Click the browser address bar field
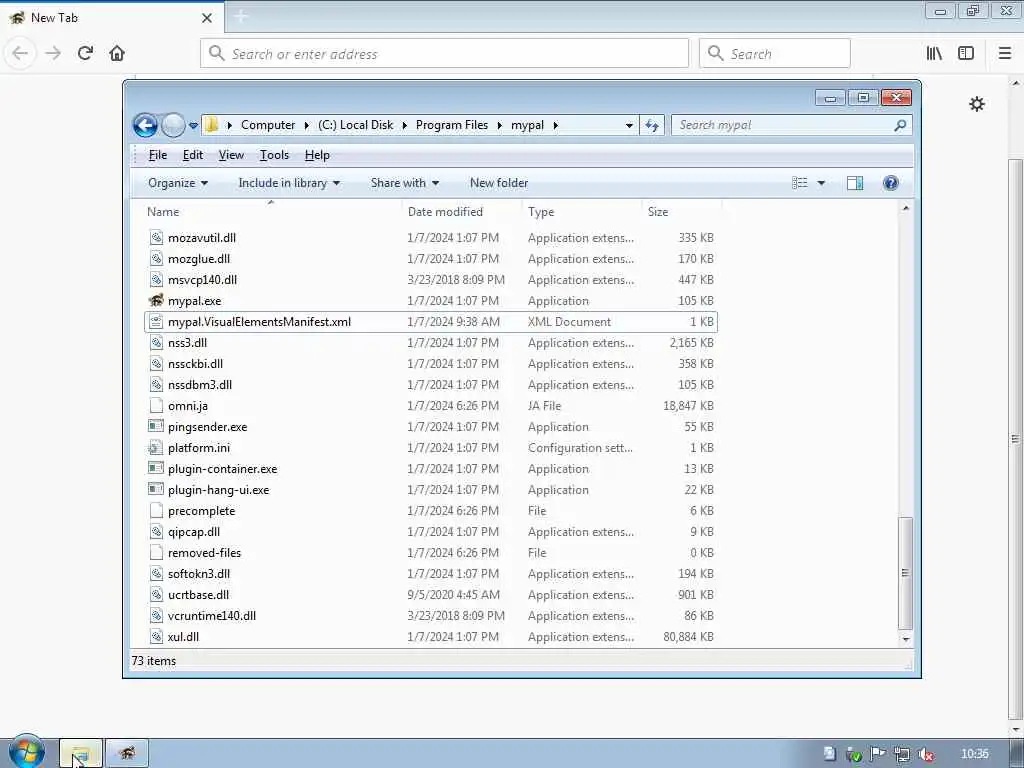This screenshot has height=768, width=1024. 444,54
